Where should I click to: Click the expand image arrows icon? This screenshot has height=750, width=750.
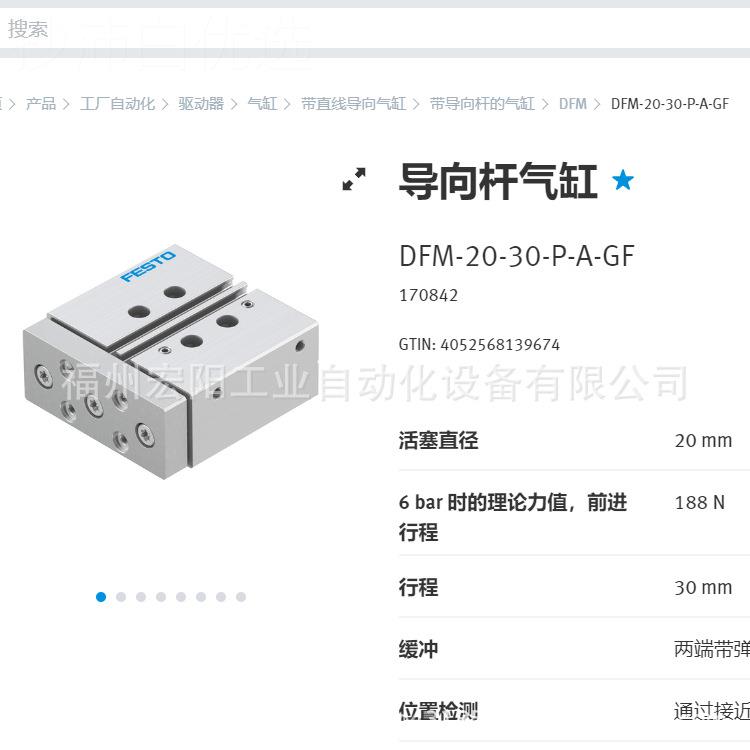[354, 179]
